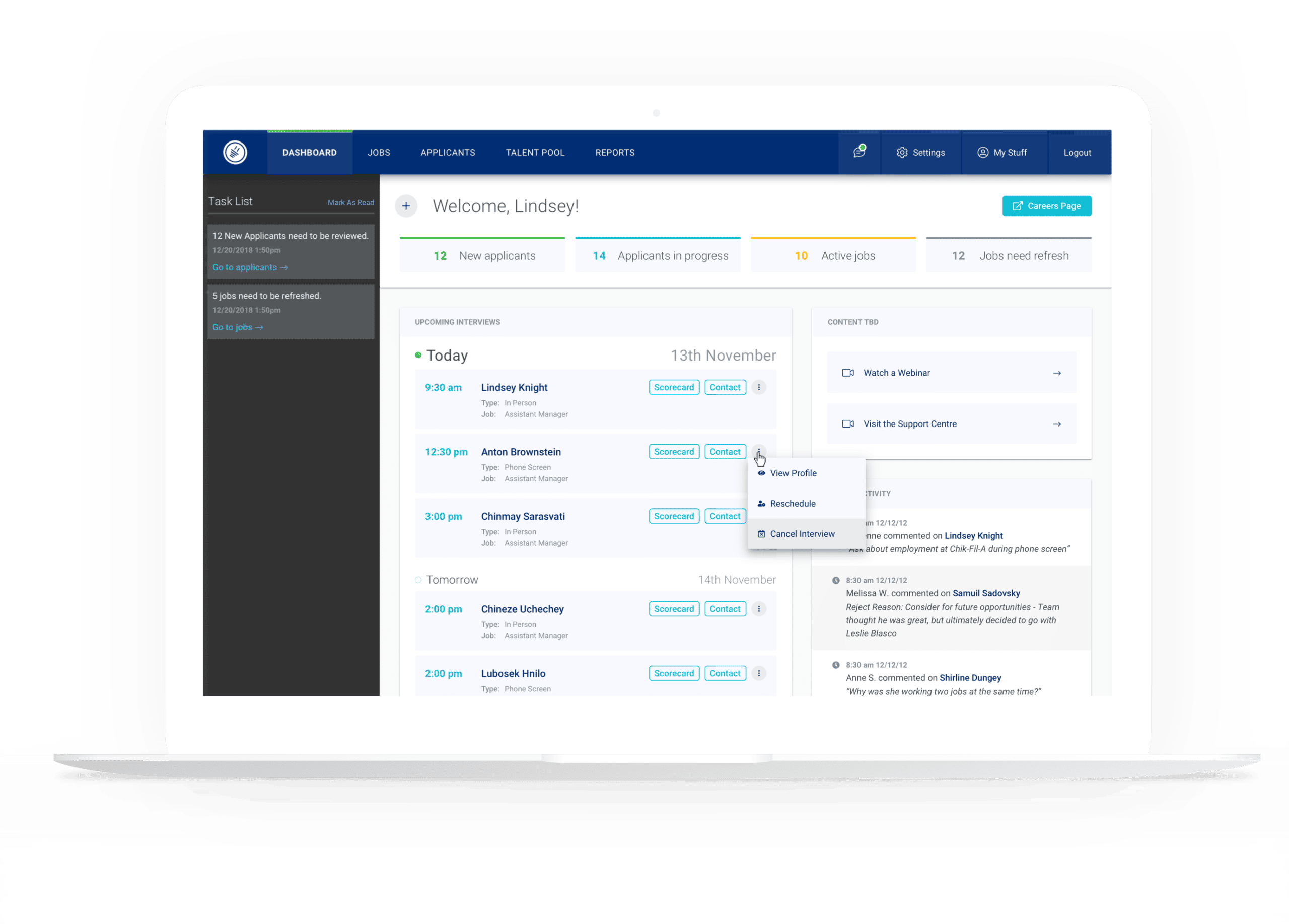Open the options menu for Chinmay Sarasvati
1289x924 pixels.
tap(759, 516)
